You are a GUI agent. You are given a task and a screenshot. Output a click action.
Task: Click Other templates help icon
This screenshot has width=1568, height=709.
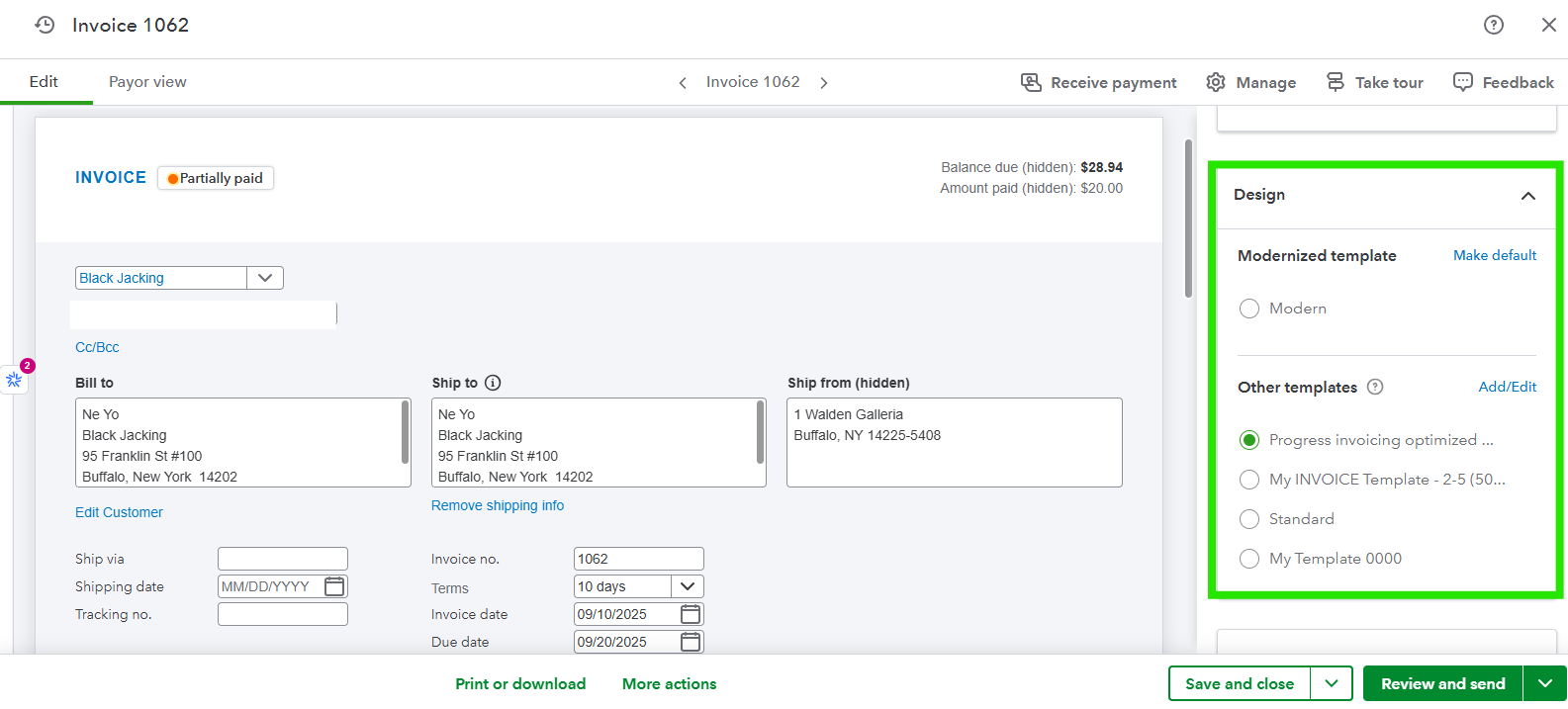click(1375, 387)
